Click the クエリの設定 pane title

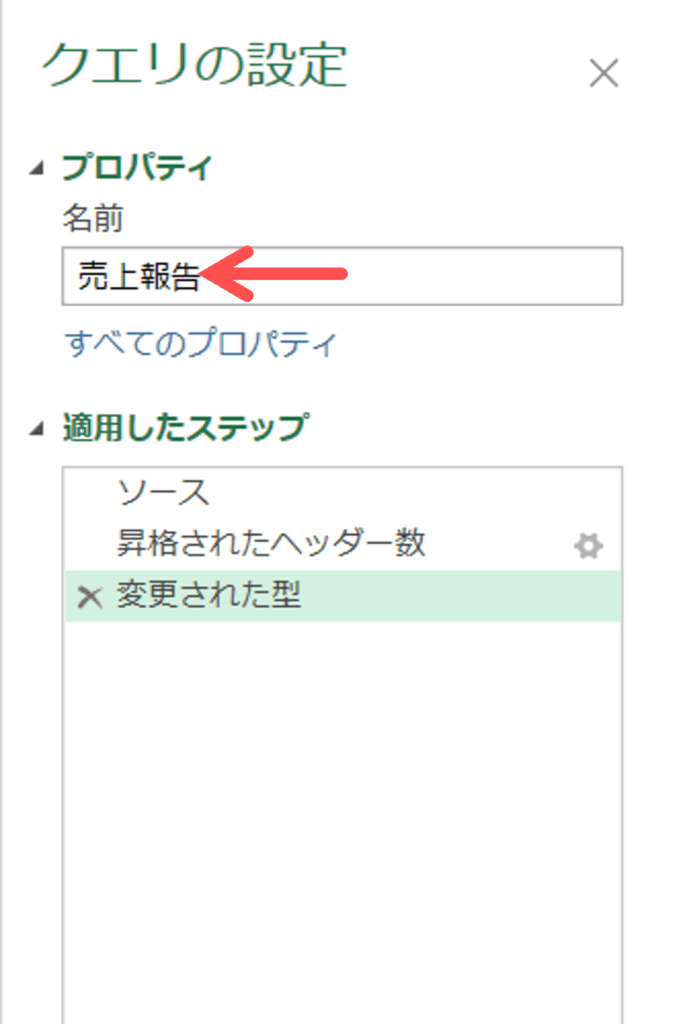coord(194,66)
